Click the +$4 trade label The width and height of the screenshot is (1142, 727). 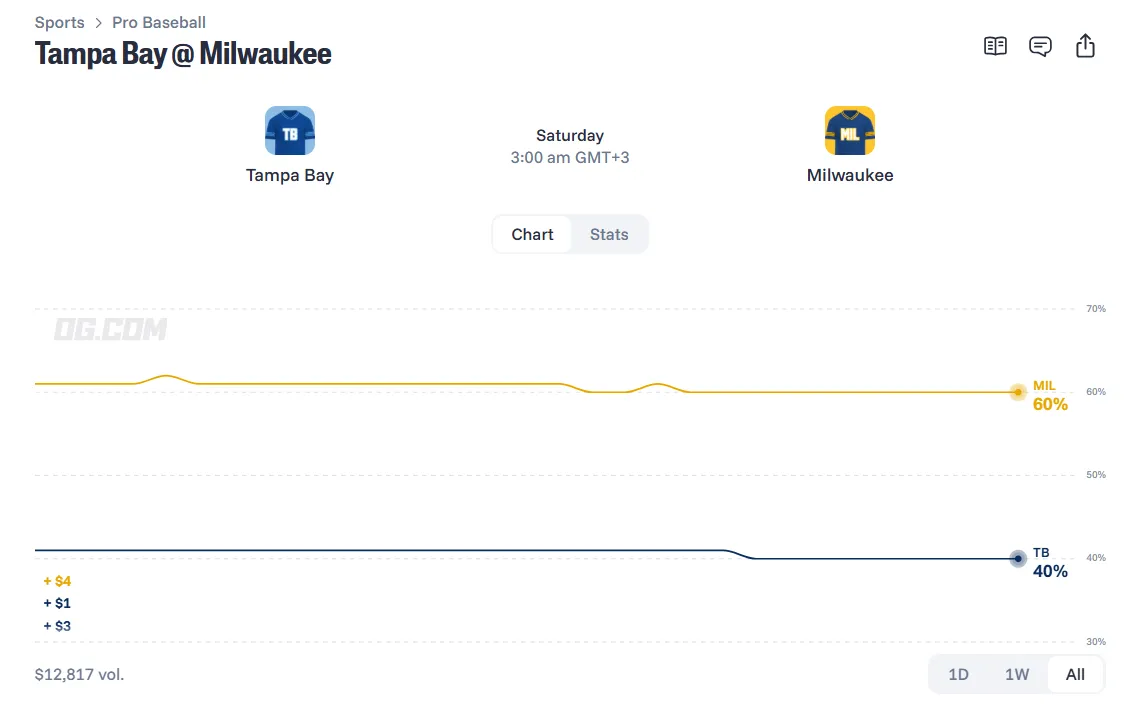pyautogui.click(x=57, y=581)
